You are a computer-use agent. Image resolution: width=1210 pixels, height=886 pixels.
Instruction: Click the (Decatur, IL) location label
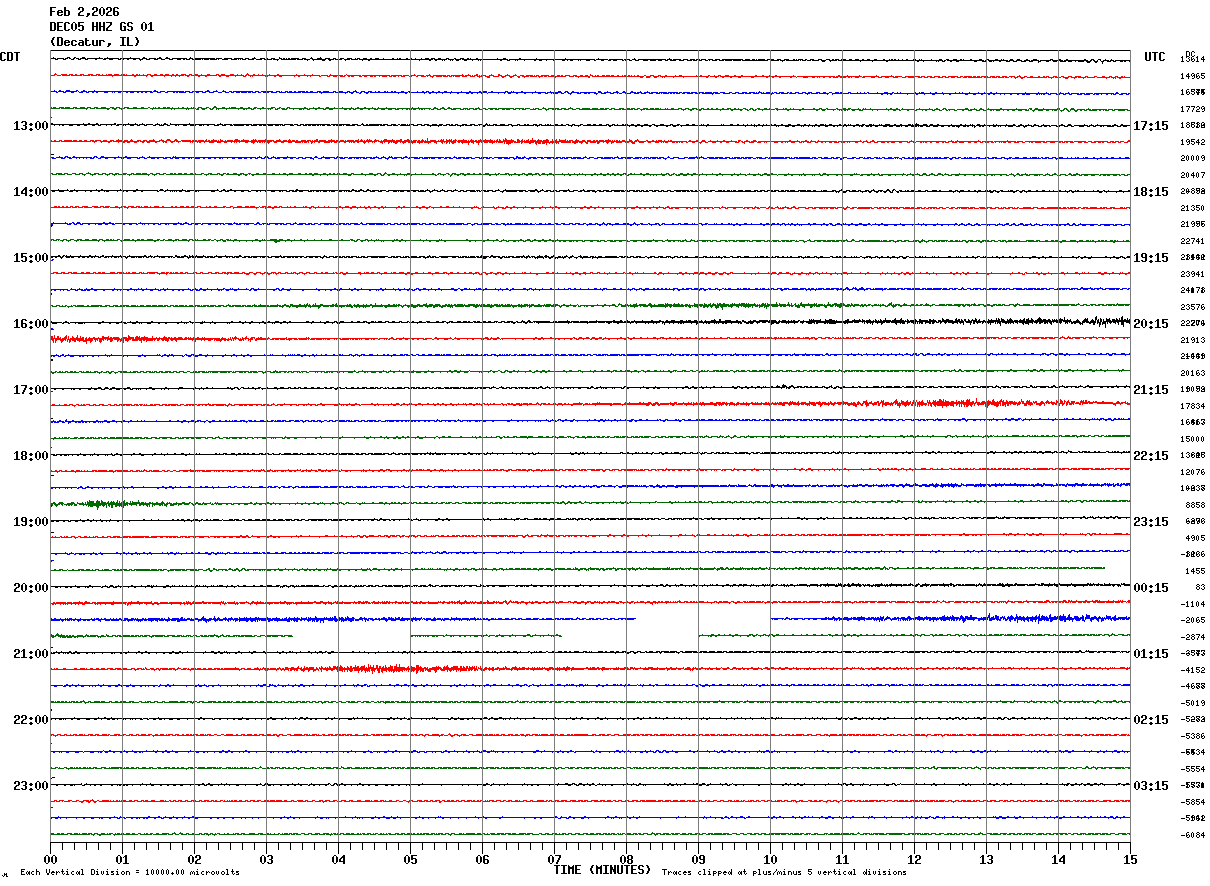95,42
